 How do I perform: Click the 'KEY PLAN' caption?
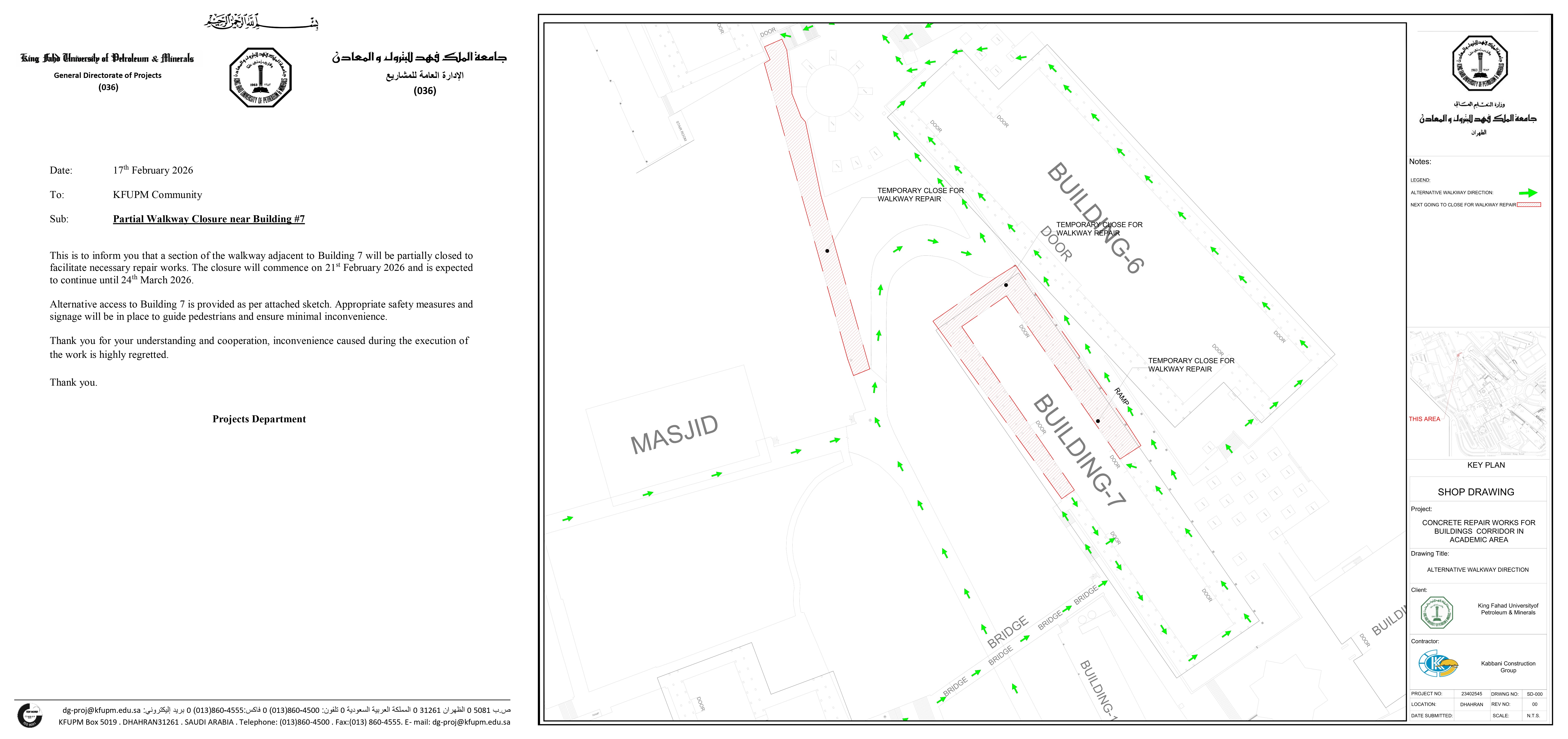tap(1486, 465)
